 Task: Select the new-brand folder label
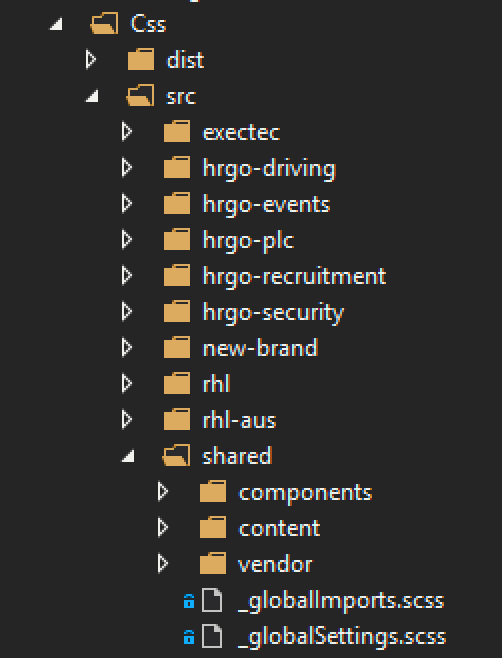pos(260,348)
